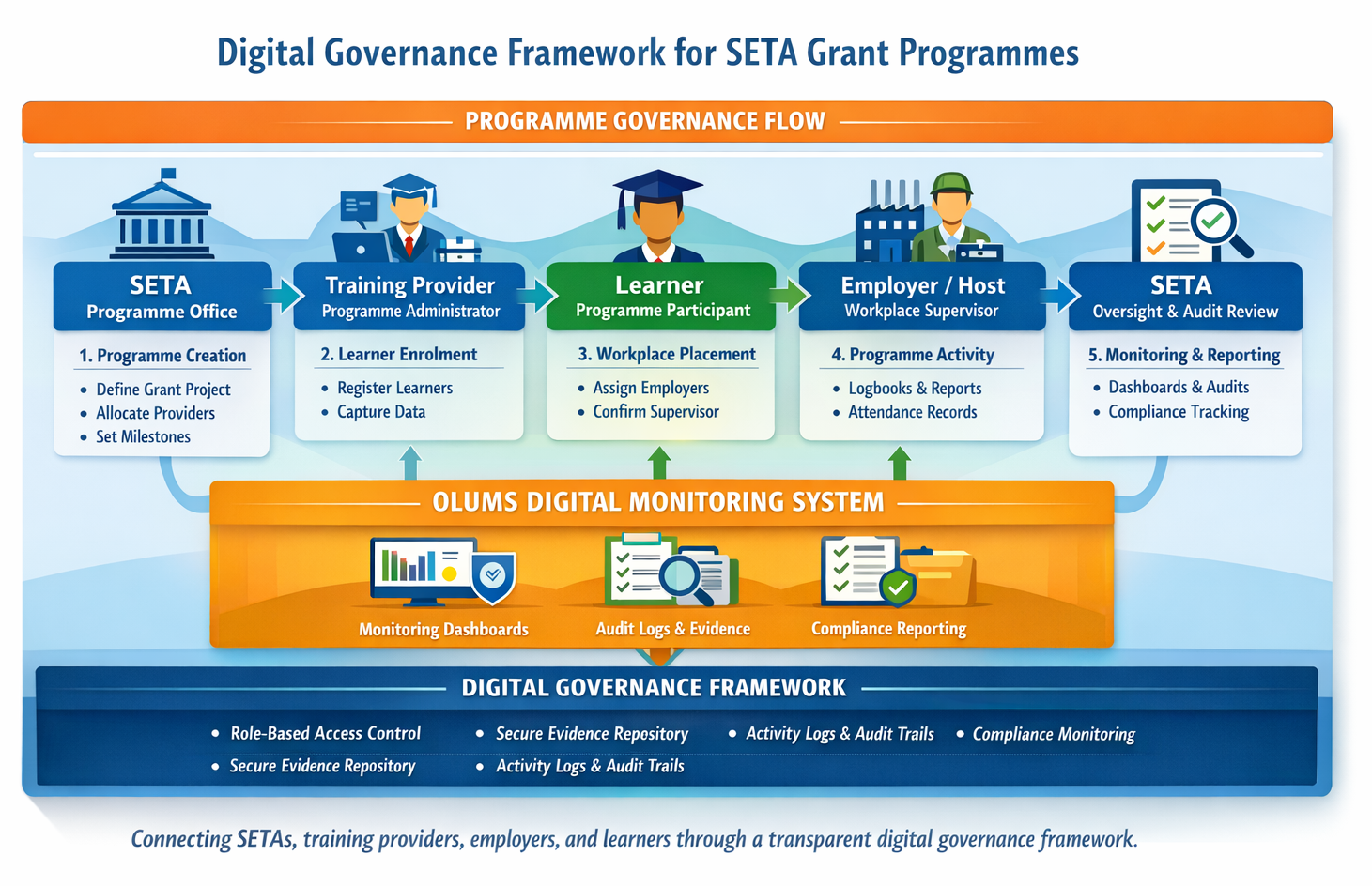Select the italic 'Connecting SETAs' caption
This screenshot has height=886, width=1372.
[634, 839]
